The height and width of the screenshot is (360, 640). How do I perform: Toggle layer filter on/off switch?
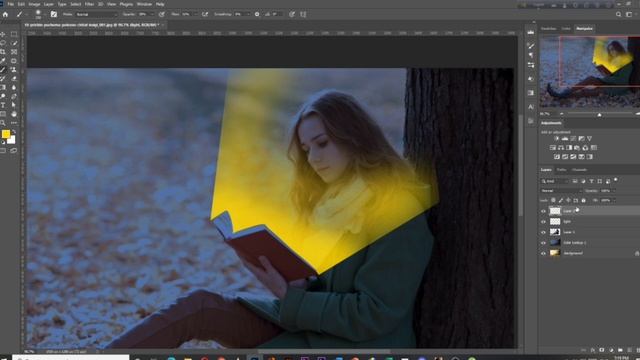coord(616,180)
